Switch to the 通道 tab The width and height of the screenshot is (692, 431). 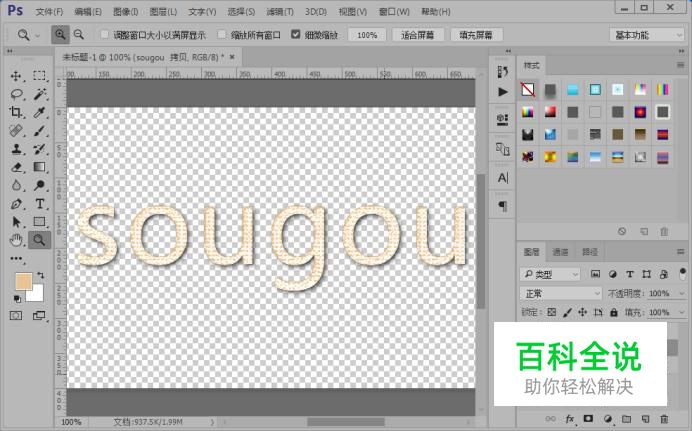(x=560, y=252)
